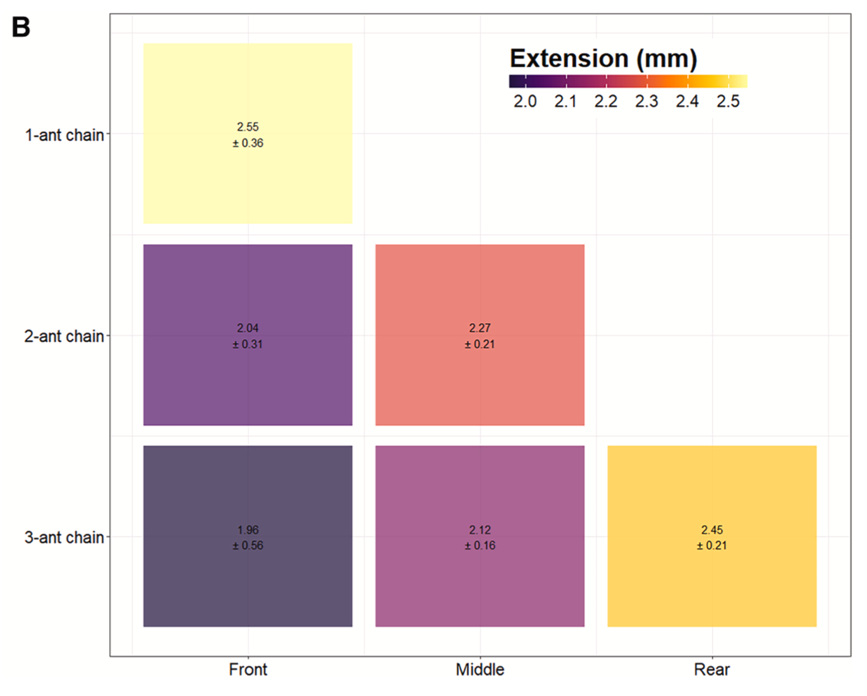Image resolution: width=867 pixels, height=696 pixels.
Task: Click the Extension color gradient bar
Action: (628, 82)
